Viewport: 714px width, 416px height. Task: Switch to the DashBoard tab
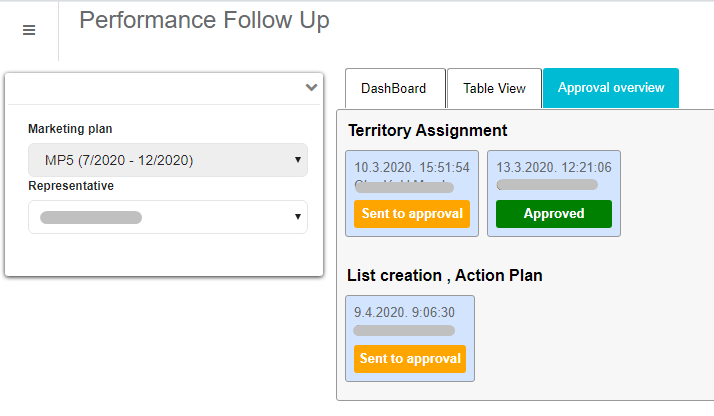(393, 88)
